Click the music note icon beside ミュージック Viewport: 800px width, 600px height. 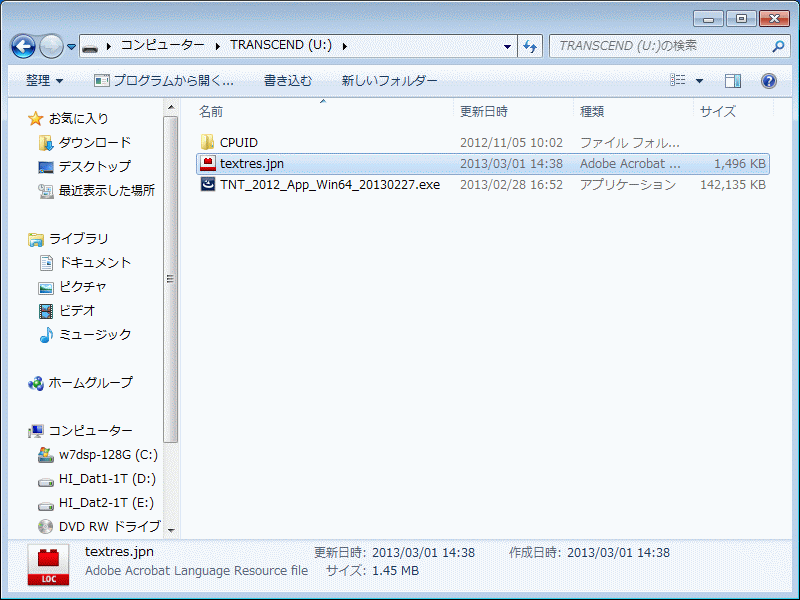[x=46, y=335]
